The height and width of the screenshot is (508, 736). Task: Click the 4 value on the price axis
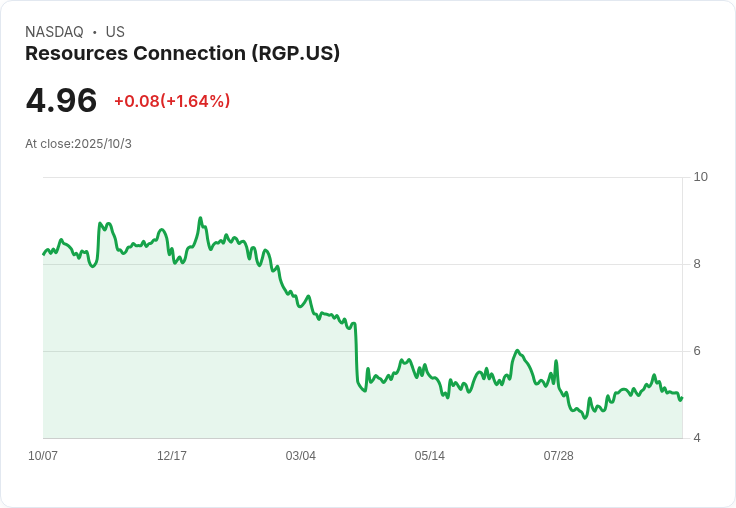pyautogui.click(x=697, y=438)
